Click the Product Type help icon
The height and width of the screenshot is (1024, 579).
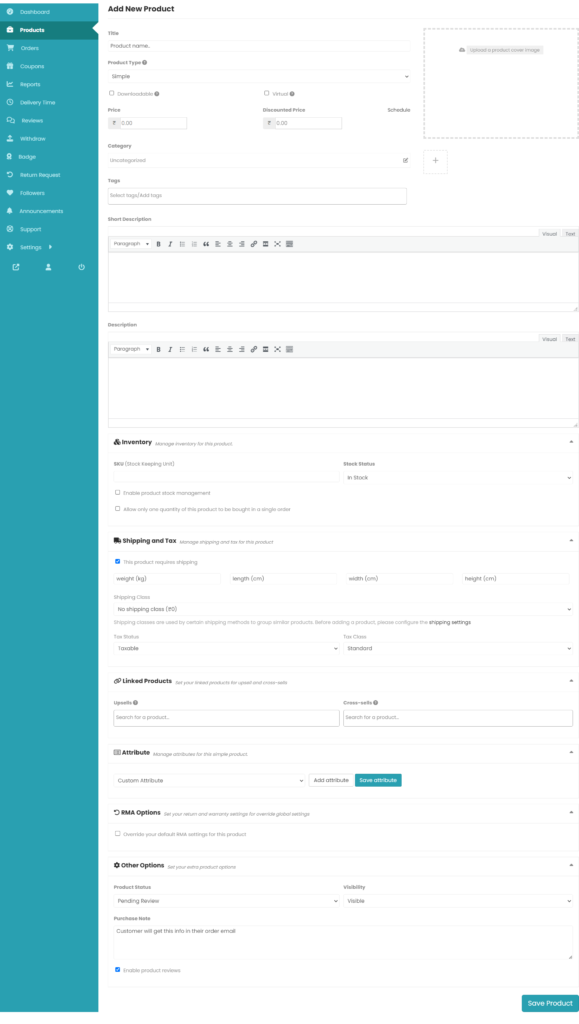[x=144, y=63]
